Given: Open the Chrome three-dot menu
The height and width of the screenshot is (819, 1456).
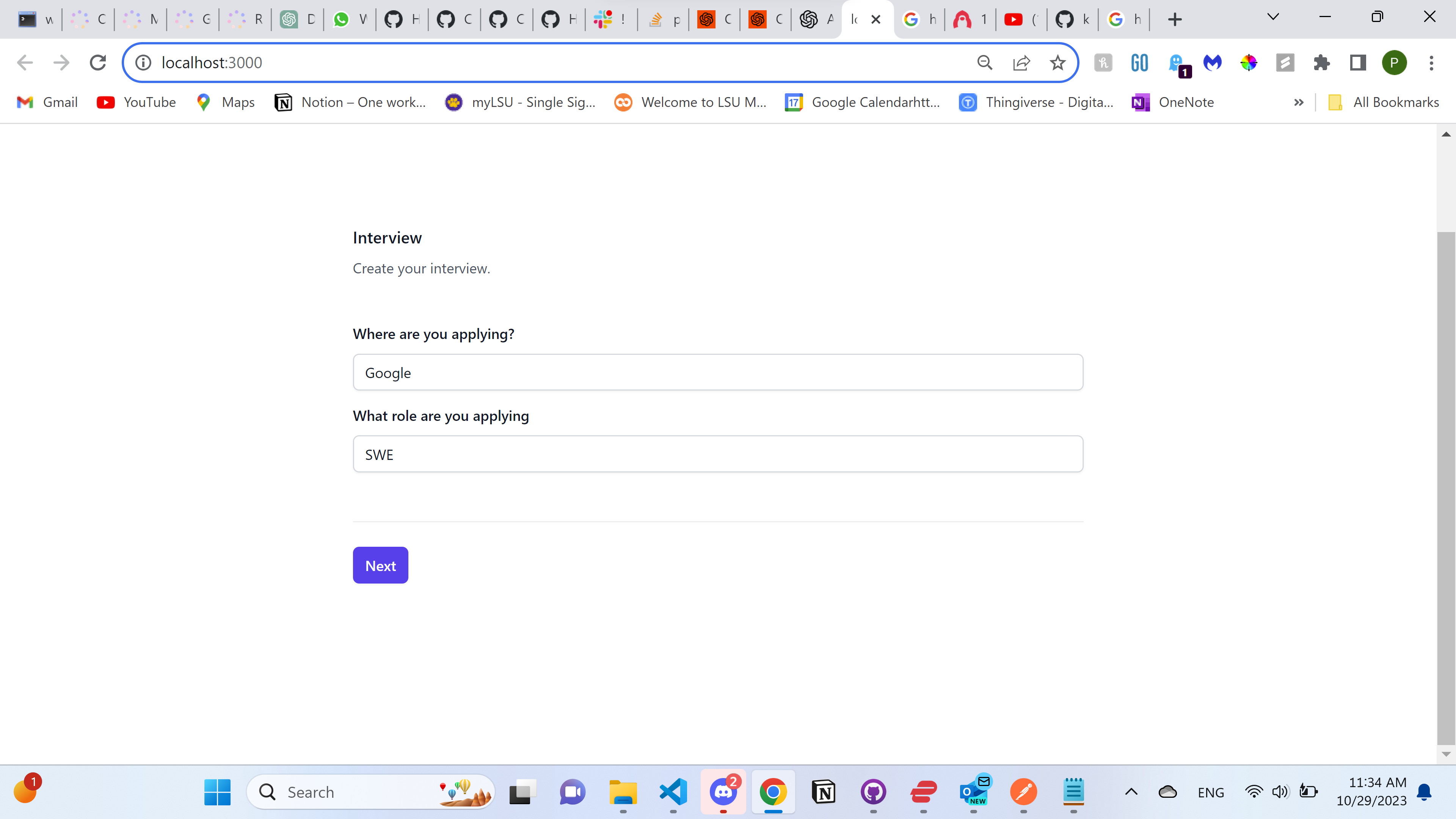Looking at the screenshot, I should pyautogui.click(x=1431, y=63).
